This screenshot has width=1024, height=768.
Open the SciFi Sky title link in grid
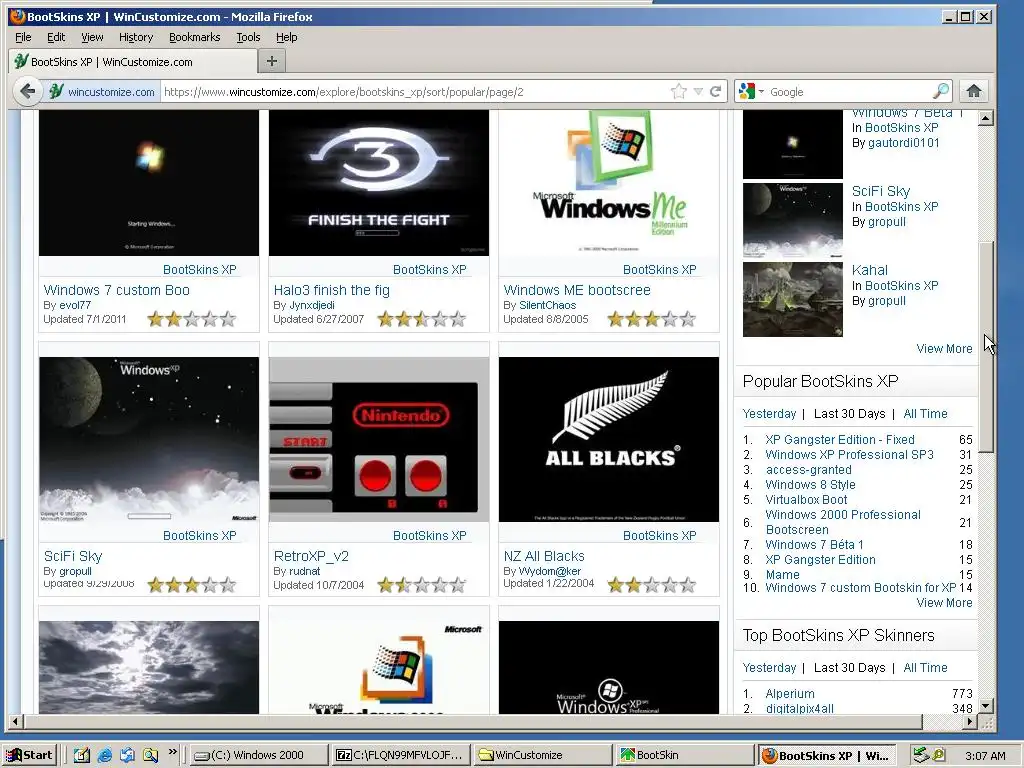[x=72, y=556]
